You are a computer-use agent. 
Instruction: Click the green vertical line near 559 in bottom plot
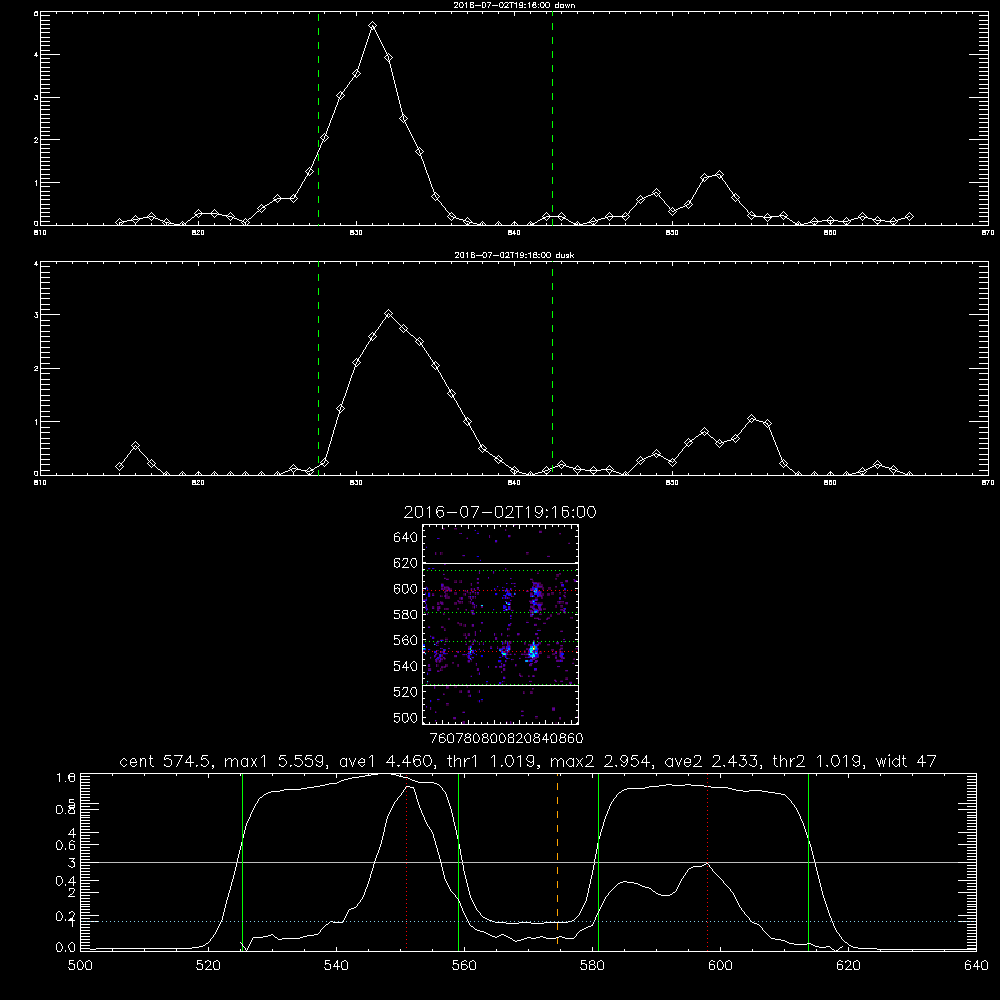[x=459, y=862]
